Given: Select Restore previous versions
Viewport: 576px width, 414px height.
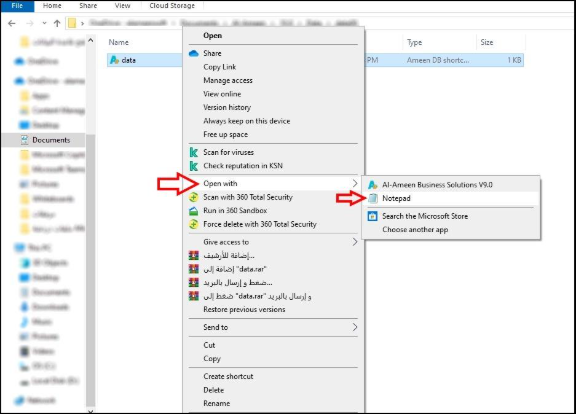Looking at the screenshot, I should (244, 309).
